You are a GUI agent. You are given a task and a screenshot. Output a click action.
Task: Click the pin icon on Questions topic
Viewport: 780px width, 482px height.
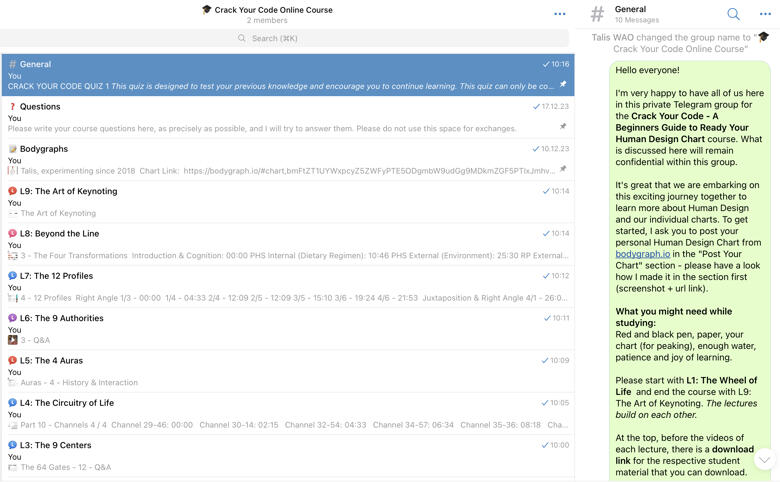coord(563,127)
